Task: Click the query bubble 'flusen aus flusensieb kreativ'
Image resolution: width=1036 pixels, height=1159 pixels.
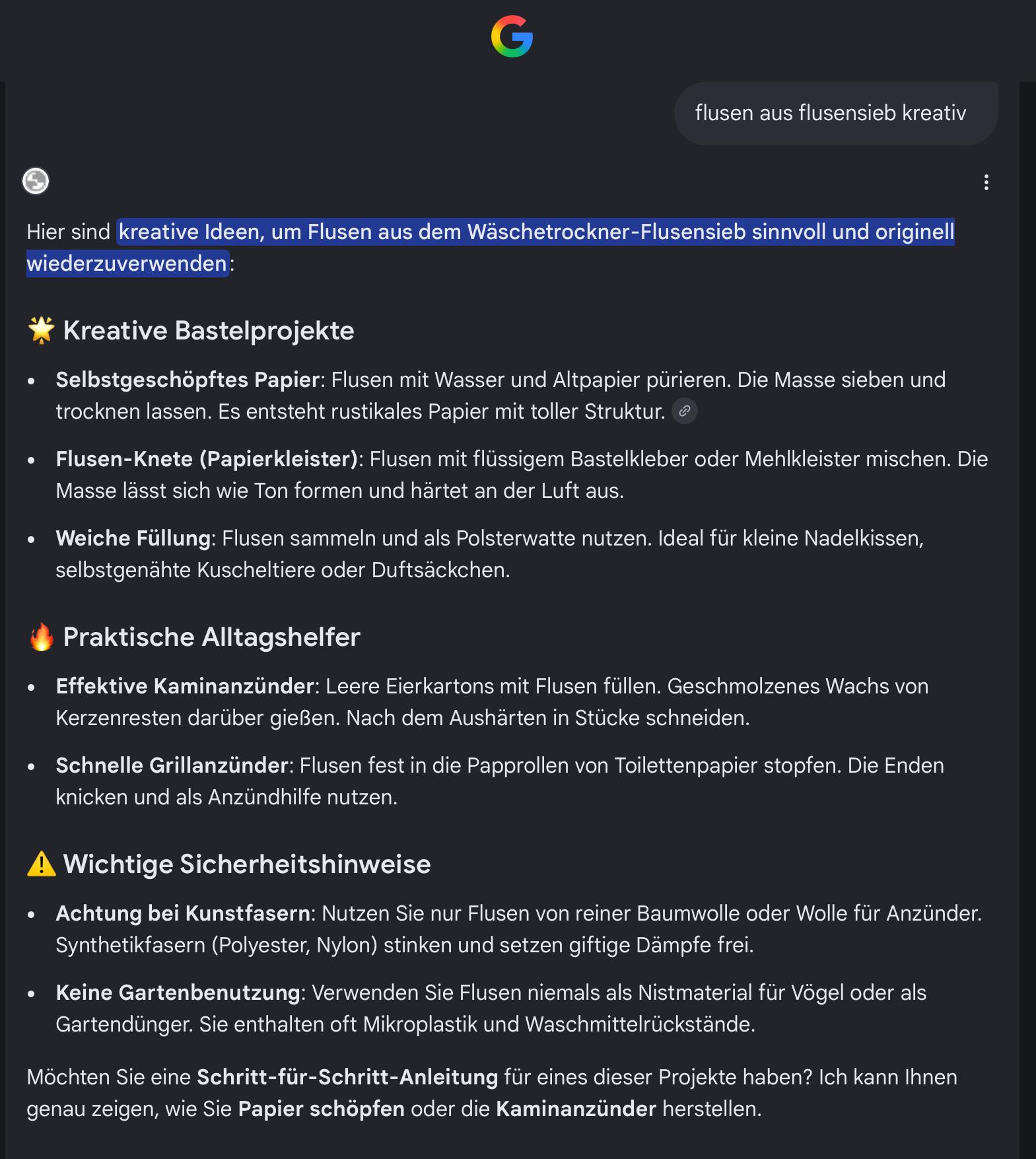Action: click(835, 113)
